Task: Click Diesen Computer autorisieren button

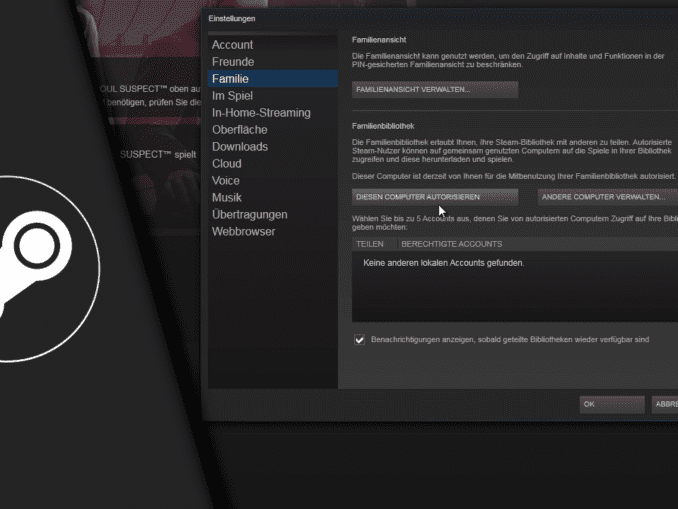Action: click(x=435, y=197)
